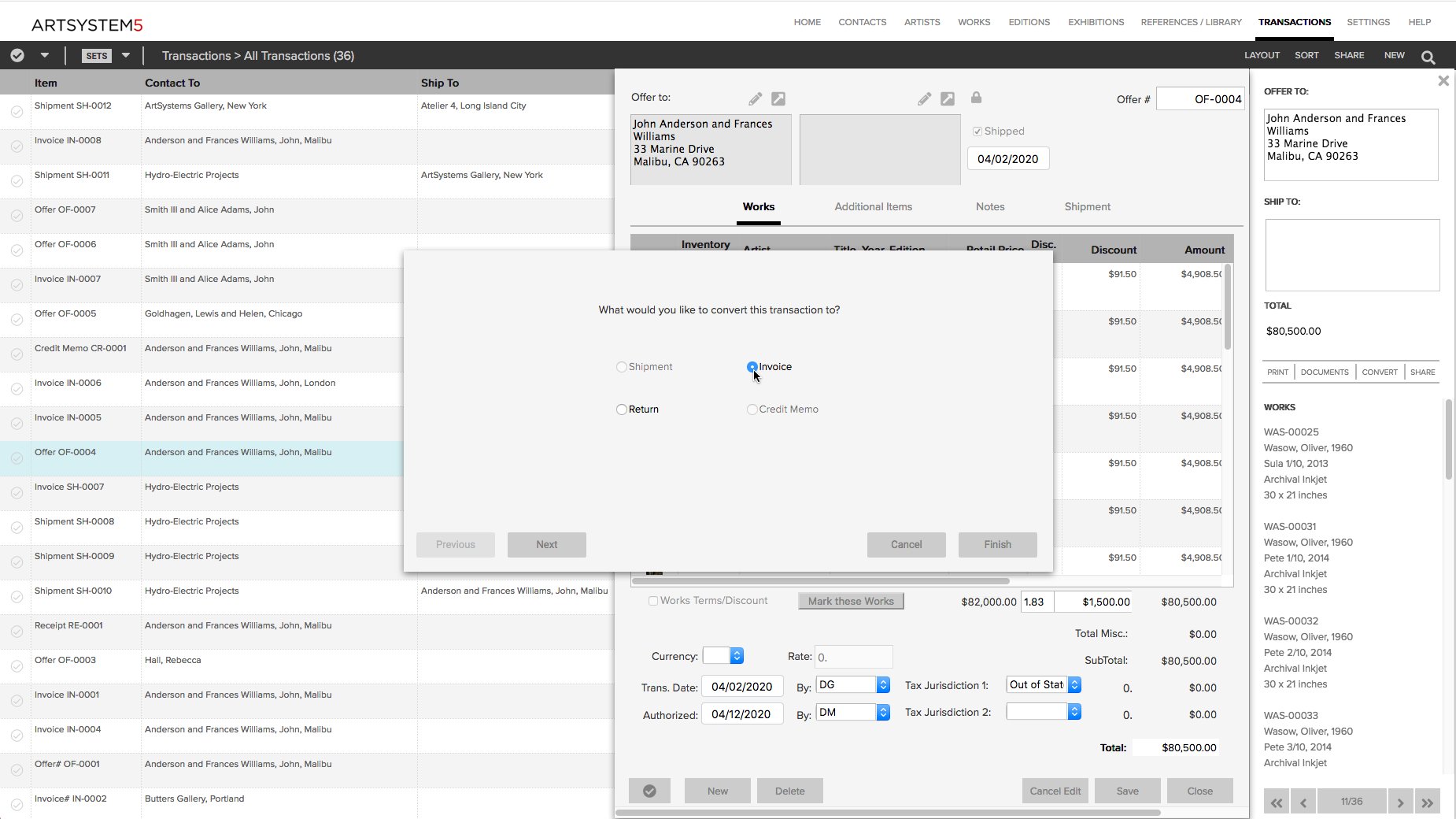Mark the Offer OF-0003 row check circle
Screen dimensions: 1456x819
(17, 666)
